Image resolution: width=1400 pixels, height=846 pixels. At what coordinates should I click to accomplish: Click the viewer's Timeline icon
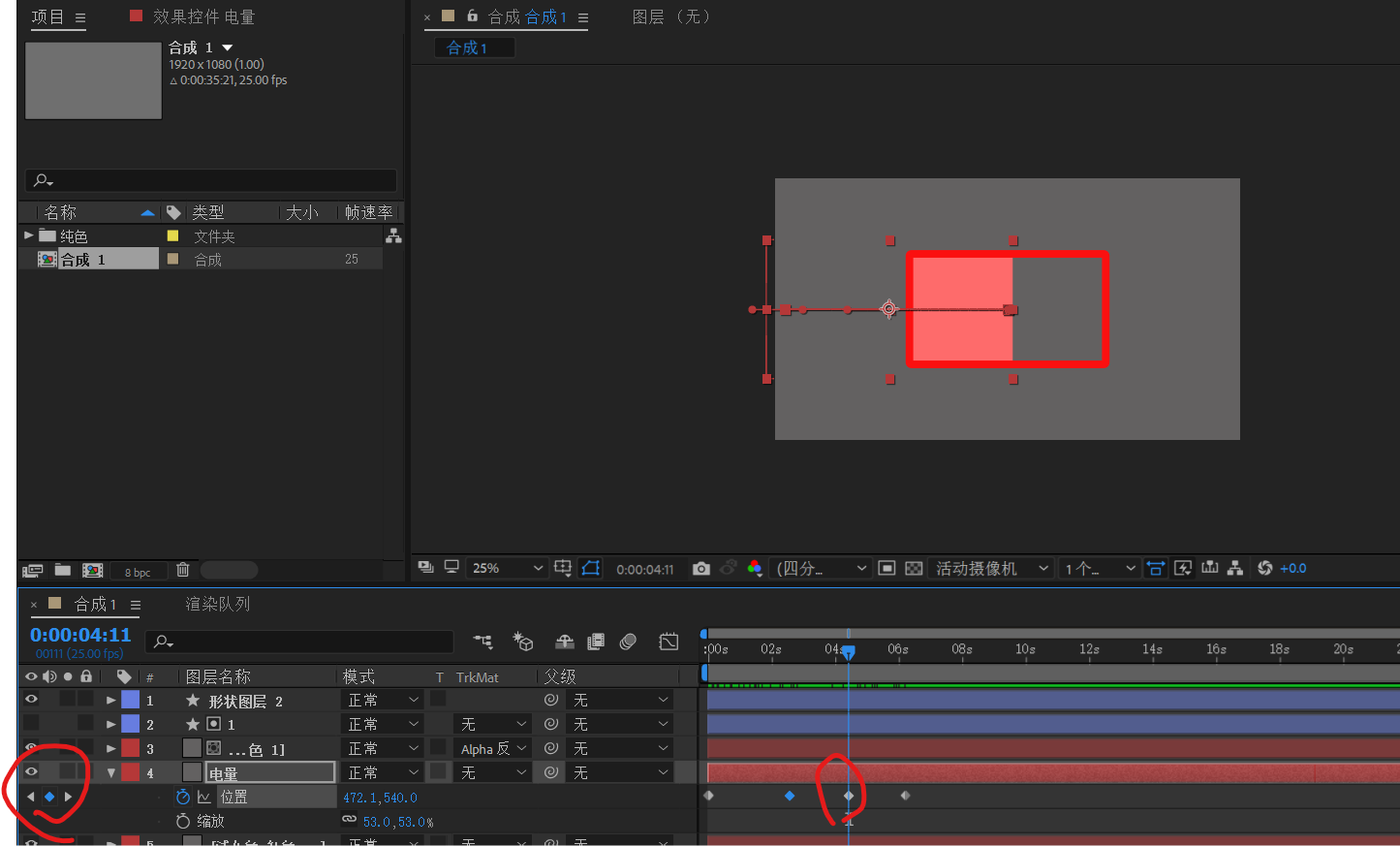[x=1209, y=568]
